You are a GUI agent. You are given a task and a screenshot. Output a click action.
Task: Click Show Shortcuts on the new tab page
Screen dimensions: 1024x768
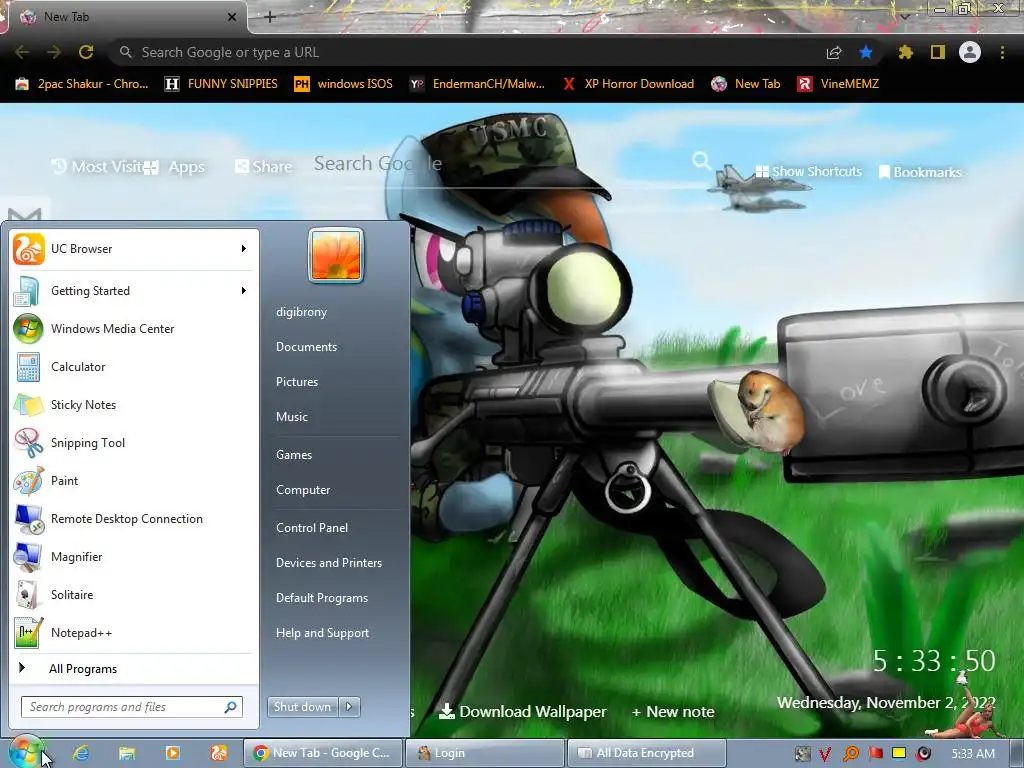[808, 172]
